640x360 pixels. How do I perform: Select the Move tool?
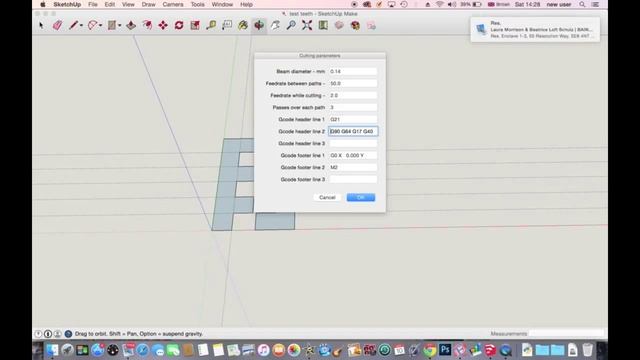click(163, 25)
